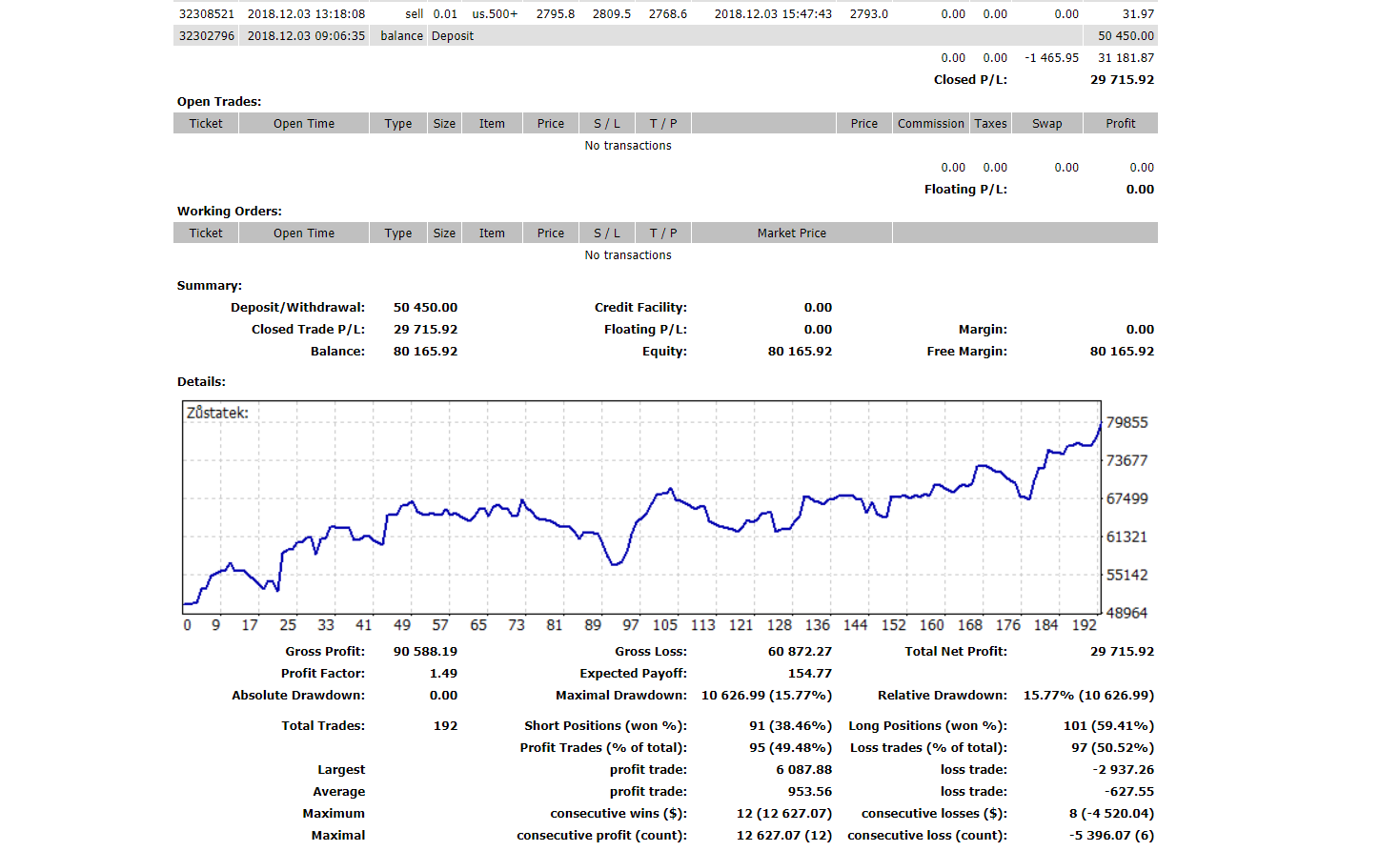Click Short Positions value 91 (38.46%)
This screenshot has width=1400, height=851.
(790, 726)
